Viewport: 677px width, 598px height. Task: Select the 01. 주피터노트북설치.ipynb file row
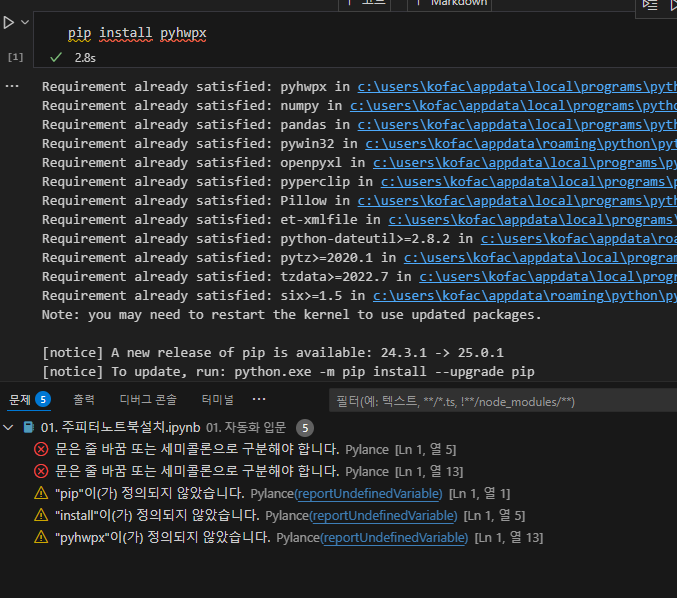tap(338, 427)
